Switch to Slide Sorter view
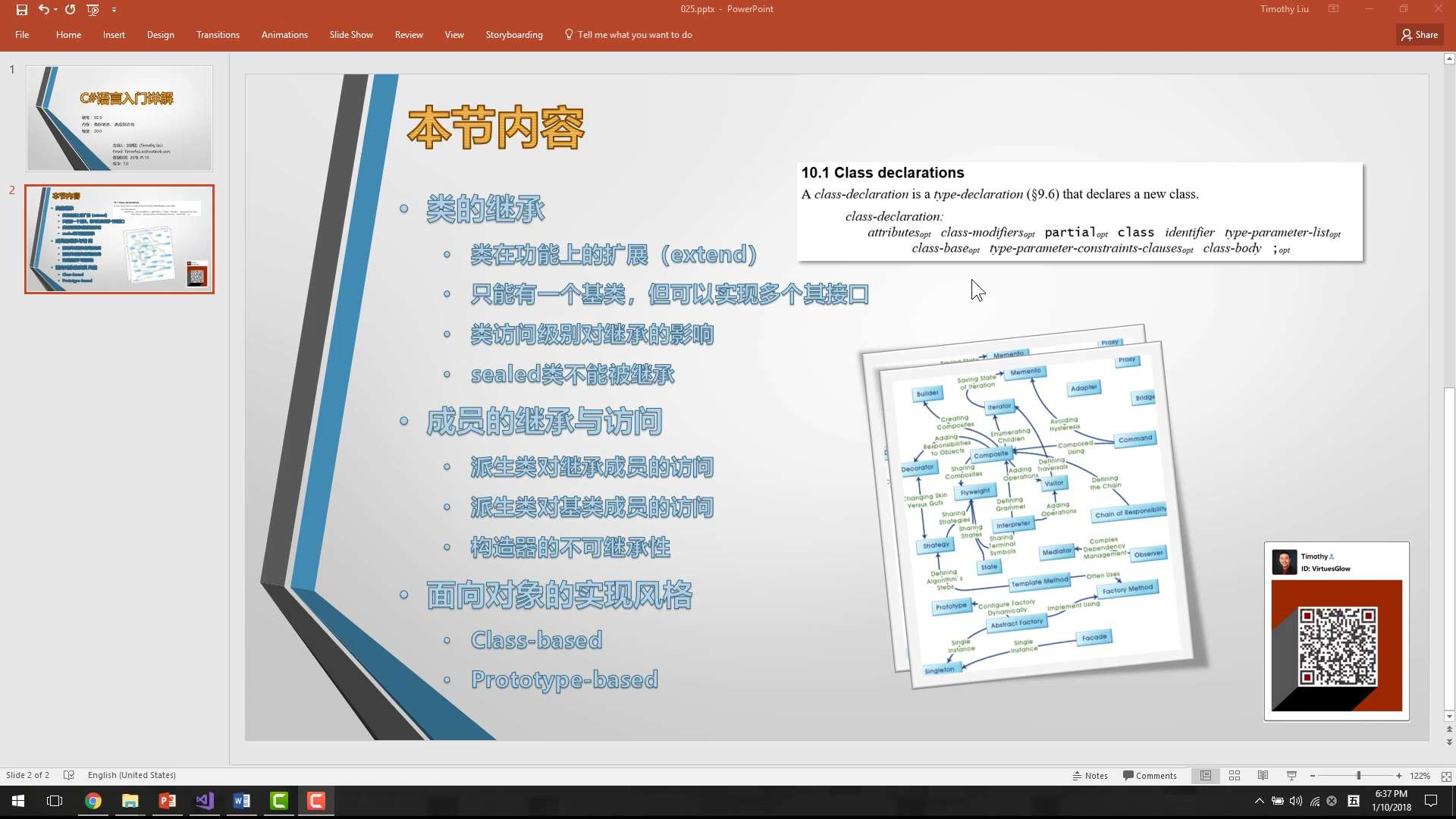This screenshot has width=1456, height=819. [x=1235, y=776]
